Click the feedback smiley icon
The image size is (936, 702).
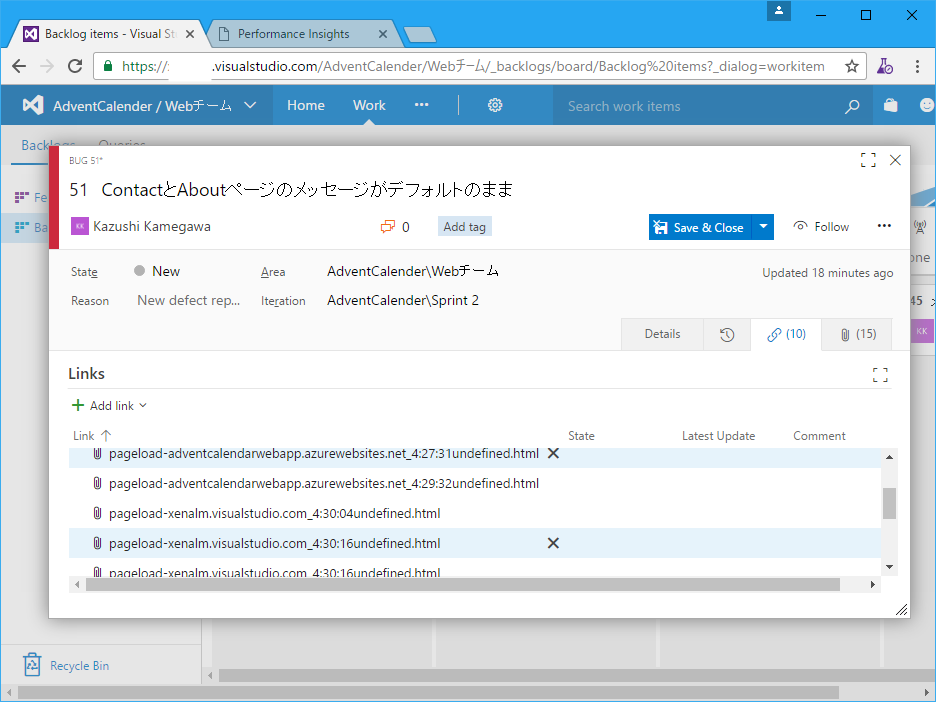[926, 106]
